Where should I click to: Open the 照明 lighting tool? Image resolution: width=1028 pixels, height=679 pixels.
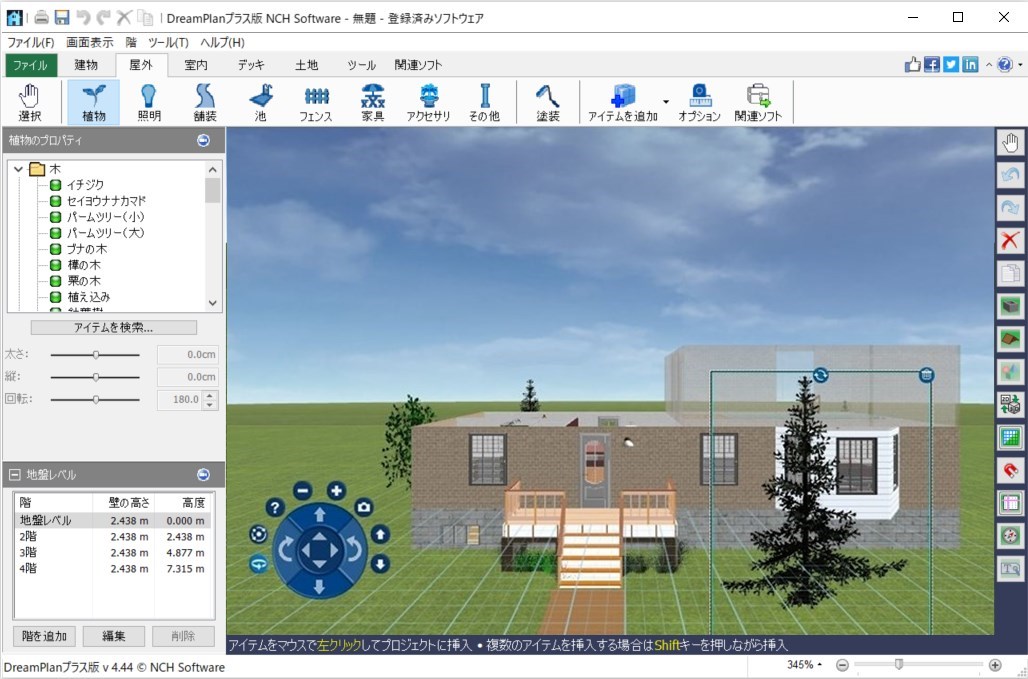point(149,102)
